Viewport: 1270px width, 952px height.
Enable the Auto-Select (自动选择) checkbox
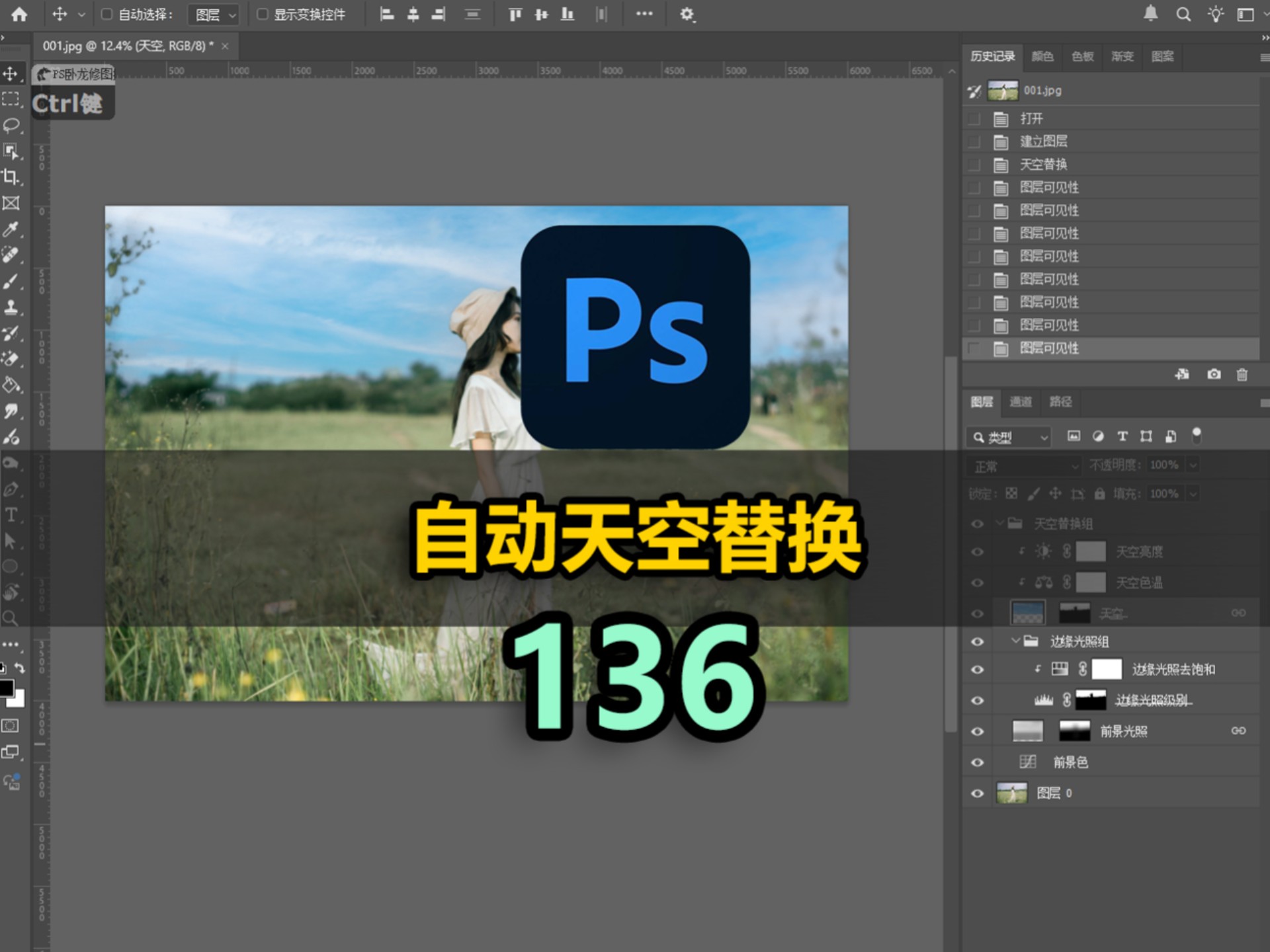pos(106,14)
